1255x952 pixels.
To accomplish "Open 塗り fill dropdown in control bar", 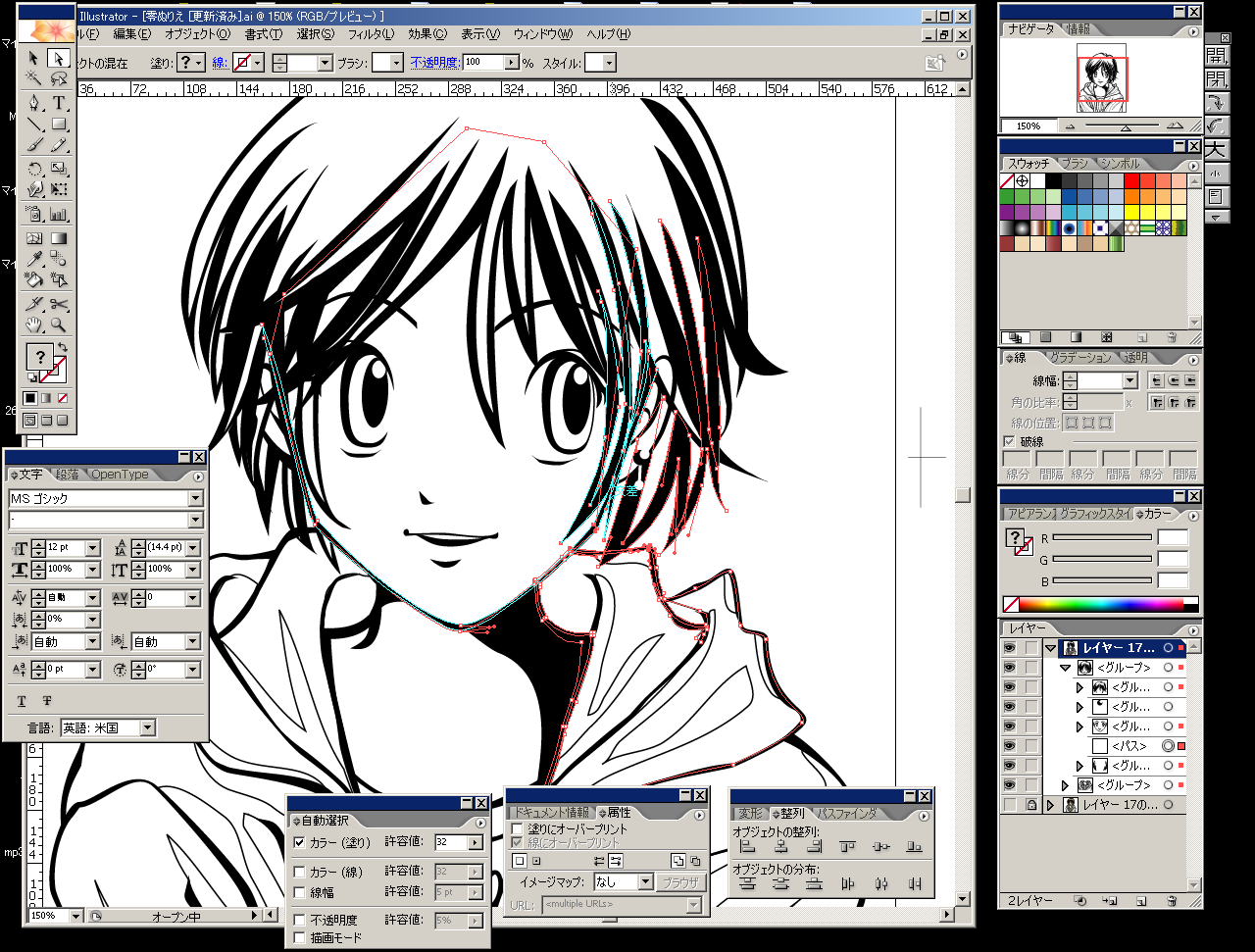I will point(200,63).
